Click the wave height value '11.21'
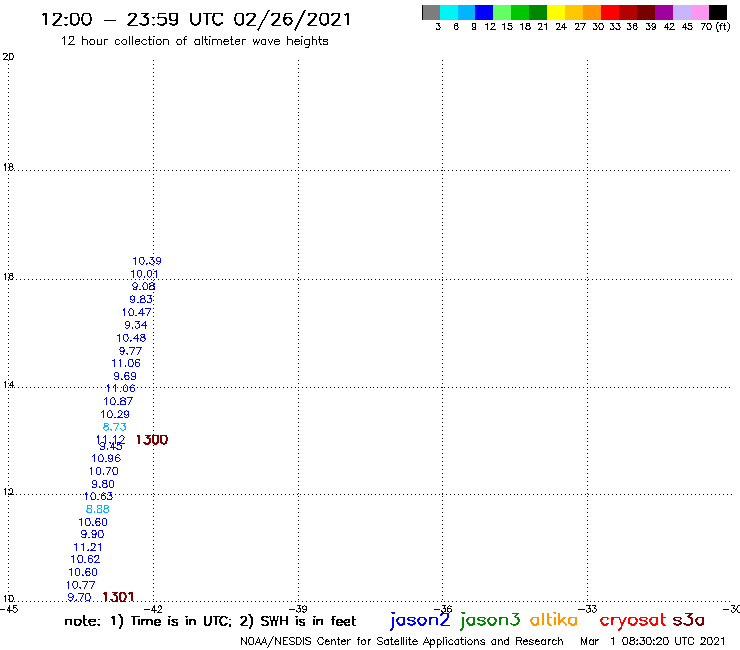 tap(88, 547)
